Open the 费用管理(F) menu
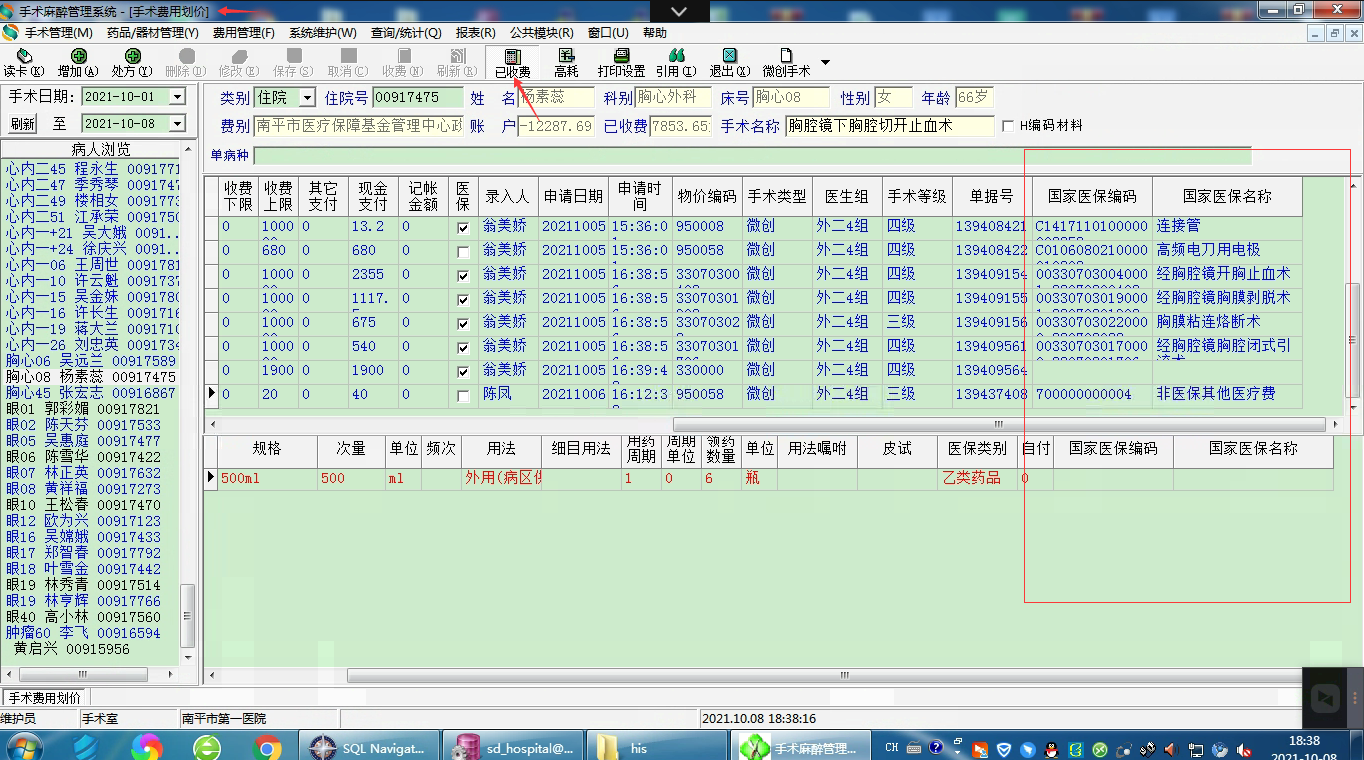Screen dimensions: 1364x760 [x=243, y=33]
